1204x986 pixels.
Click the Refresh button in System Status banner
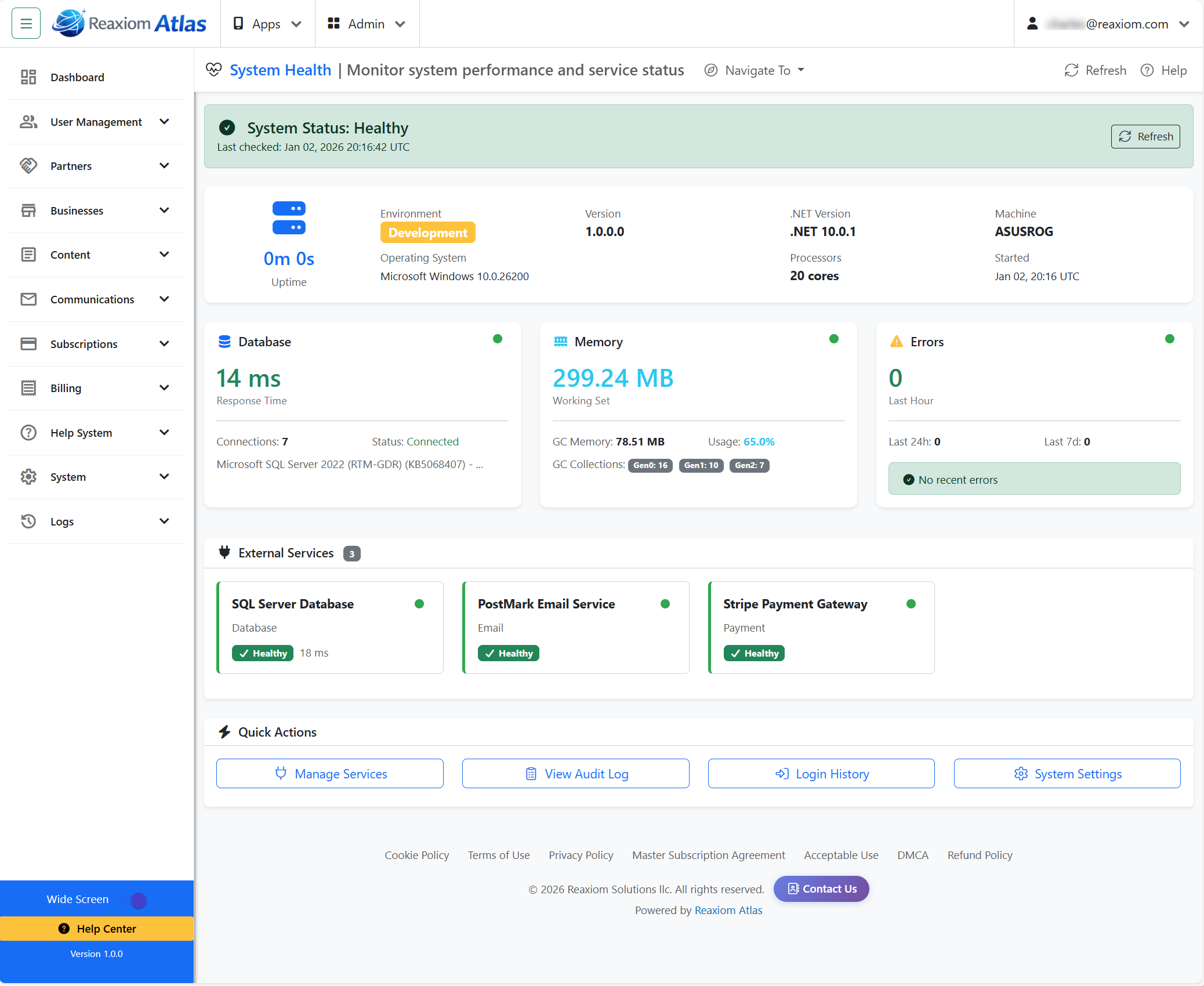click(x=1145, y=136)
